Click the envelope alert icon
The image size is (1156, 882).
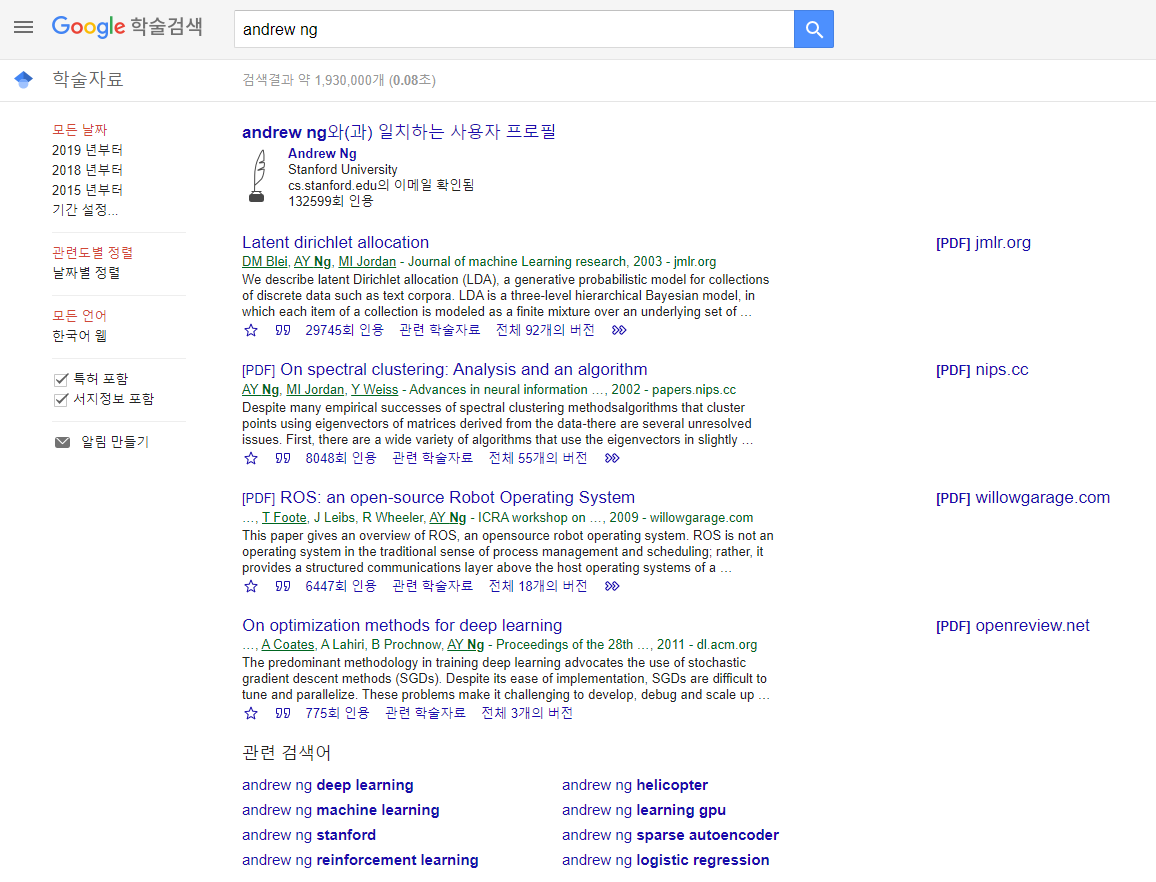coord(63,442)
